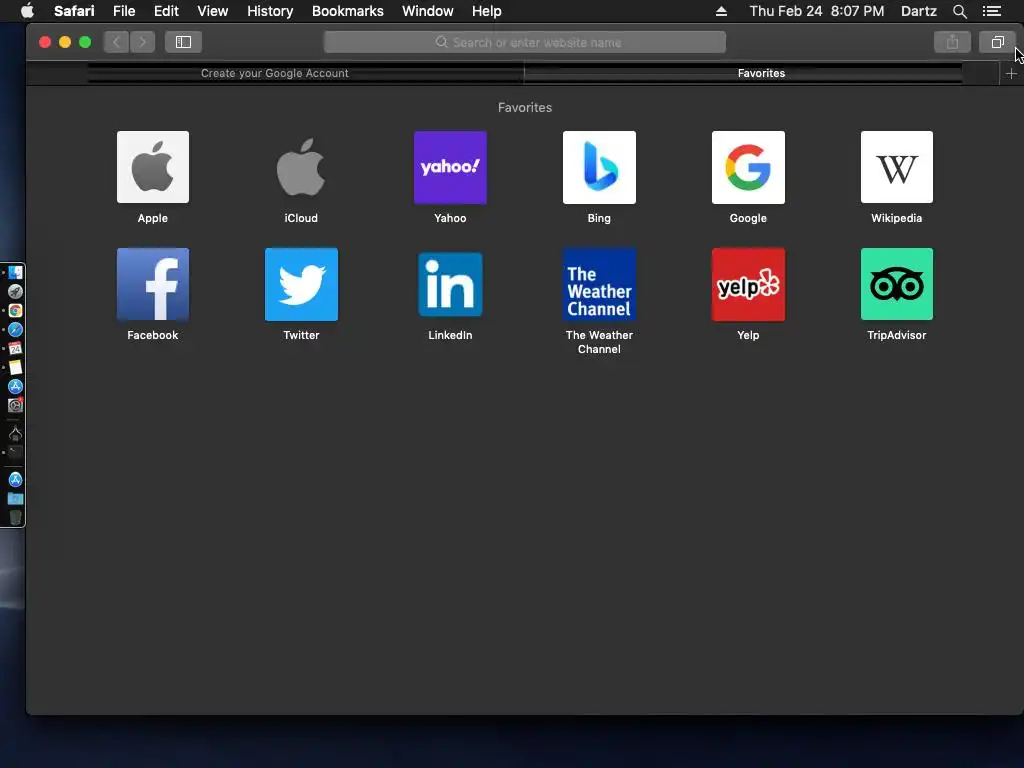Viewport: 1024px width, 768px height.
Task: Open Google from Favorites
Action: click(748, 167)
